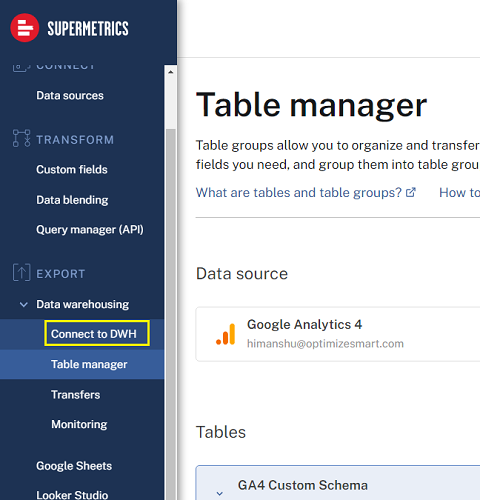Open Data sources in sidebar
This screenshot has height=500, width=480.
click(x=70, y=96)
